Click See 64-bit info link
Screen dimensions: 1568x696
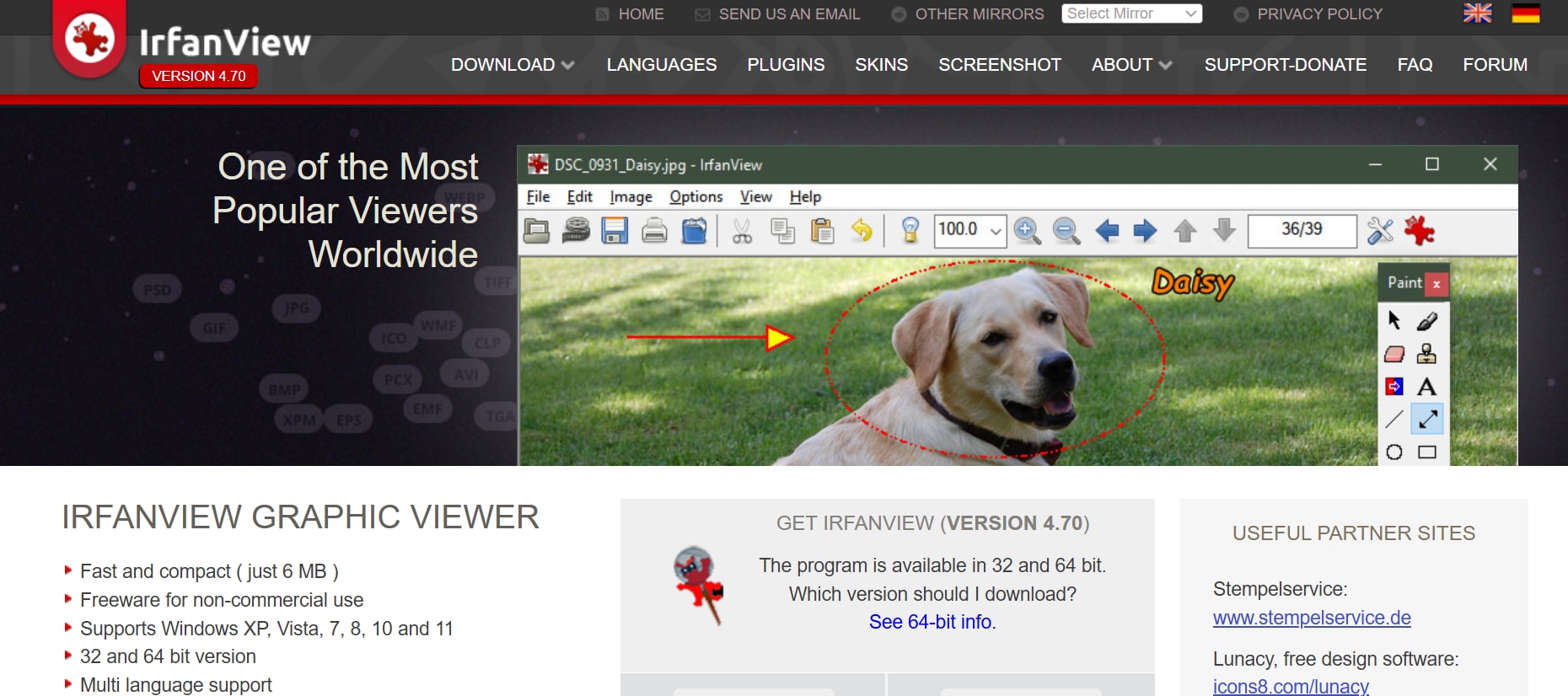(932, 622)
